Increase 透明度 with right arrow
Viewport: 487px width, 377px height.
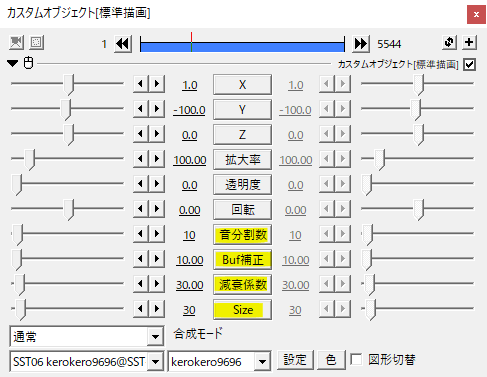[157, 184]
